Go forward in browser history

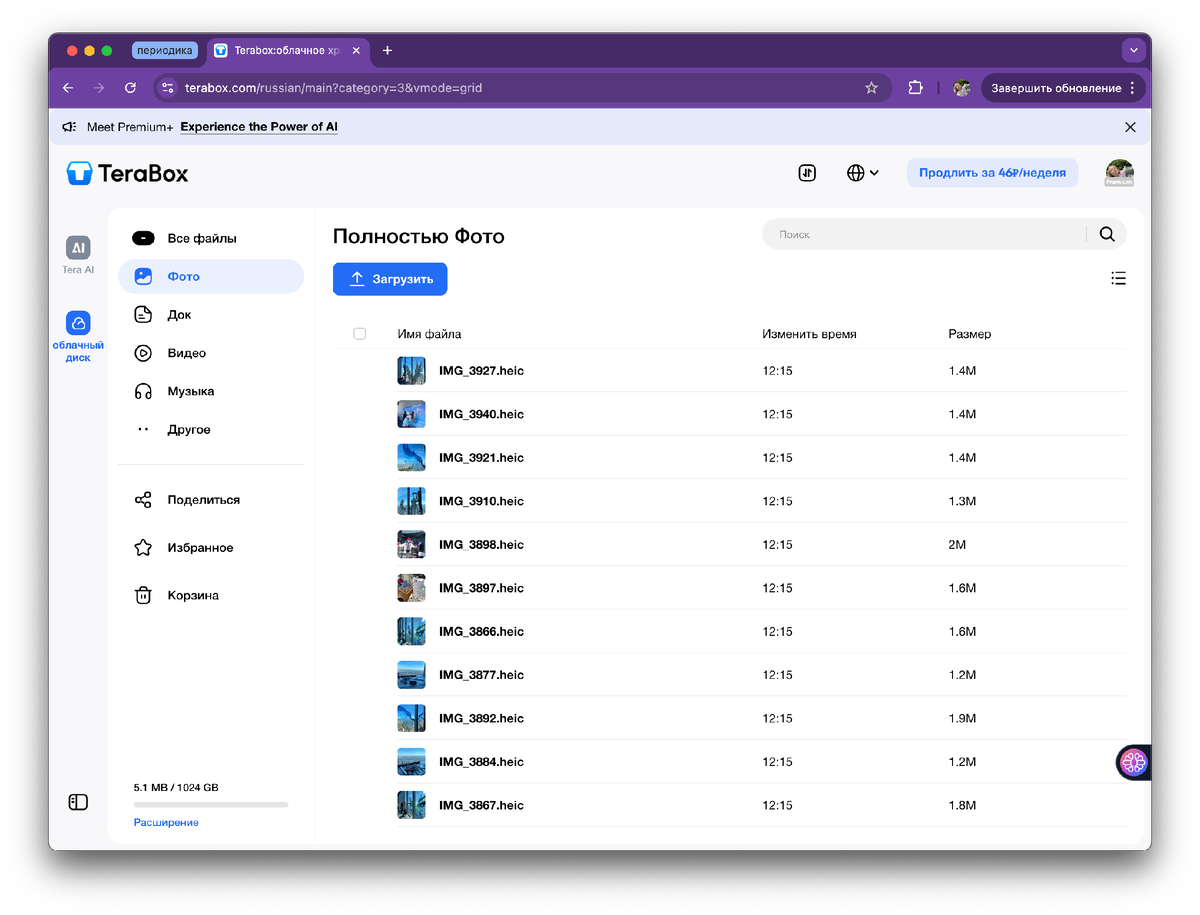pos(99,88)
